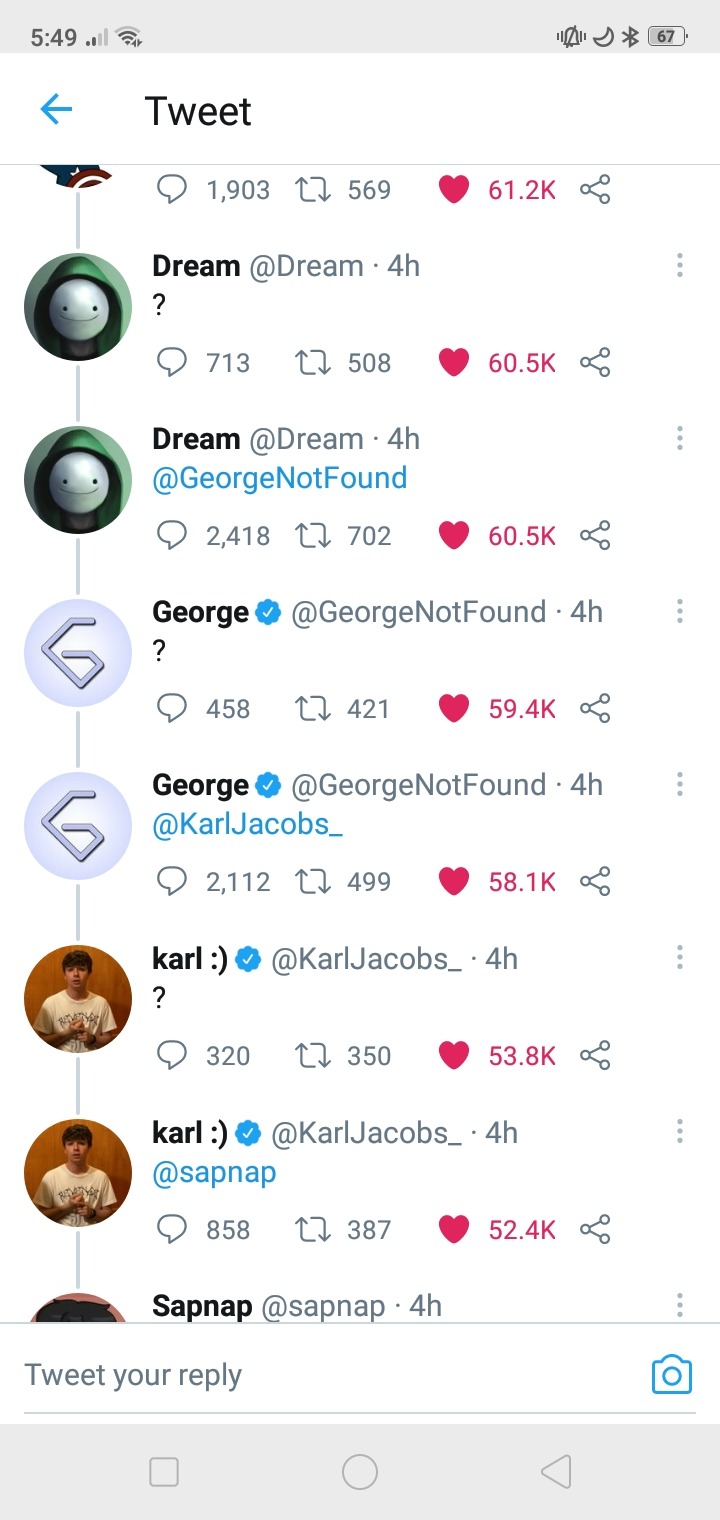The height and width of the screenshot is (1520, 720).
Task: Open overflow menu on George's @KarlJacobs_ tweet
Action: click(x=680, y=785)
